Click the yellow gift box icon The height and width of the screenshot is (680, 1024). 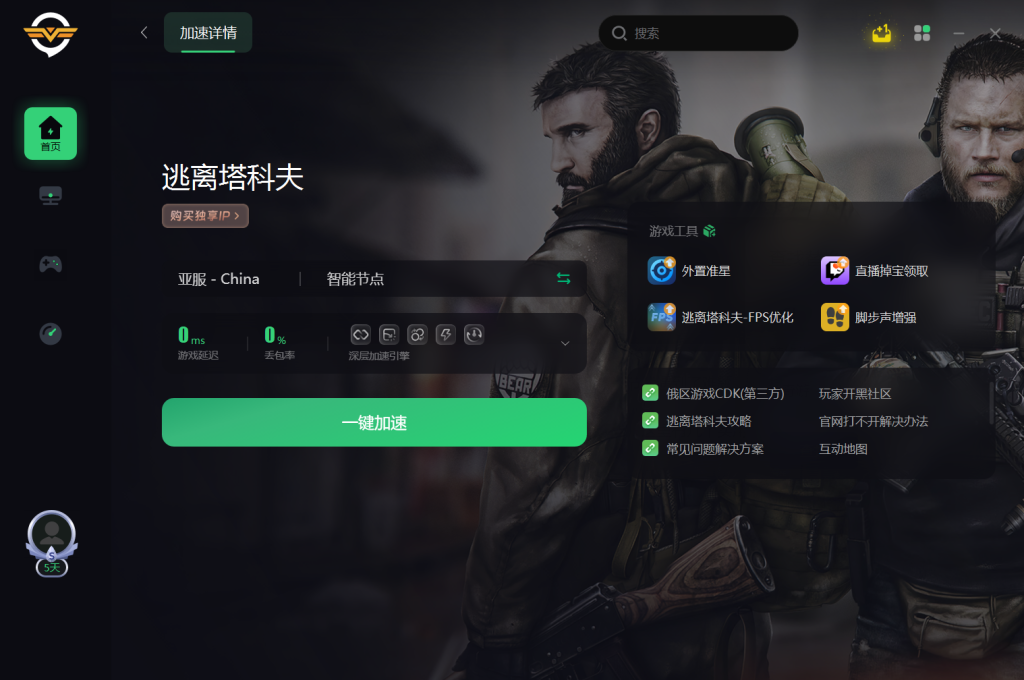[882, 33]
